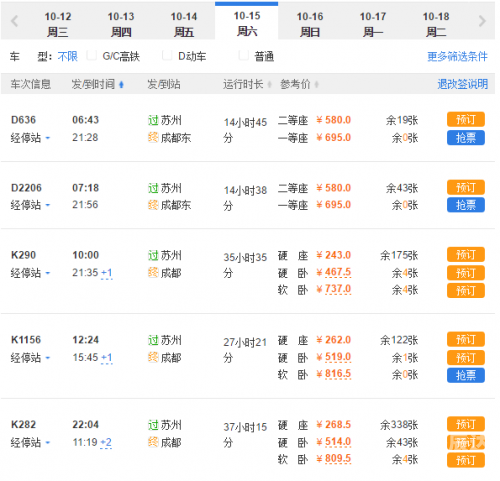This screenshot has height=481, width=500.
Task: Expand 经停站 stops for K290
Action: click(x=30, y=273)
